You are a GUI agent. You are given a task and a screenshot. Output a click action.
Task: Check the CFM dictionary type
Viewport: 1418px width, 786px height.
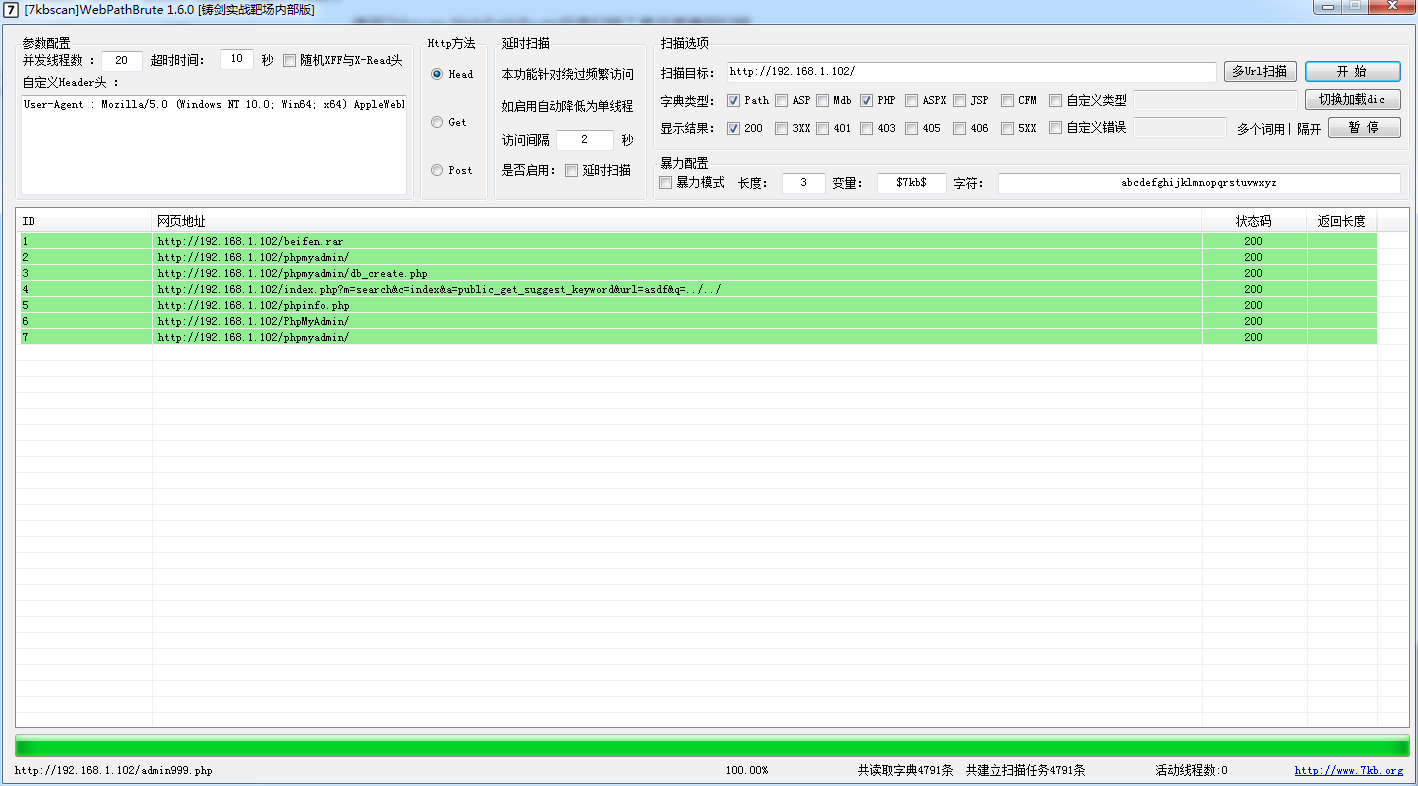[1008, 100]
